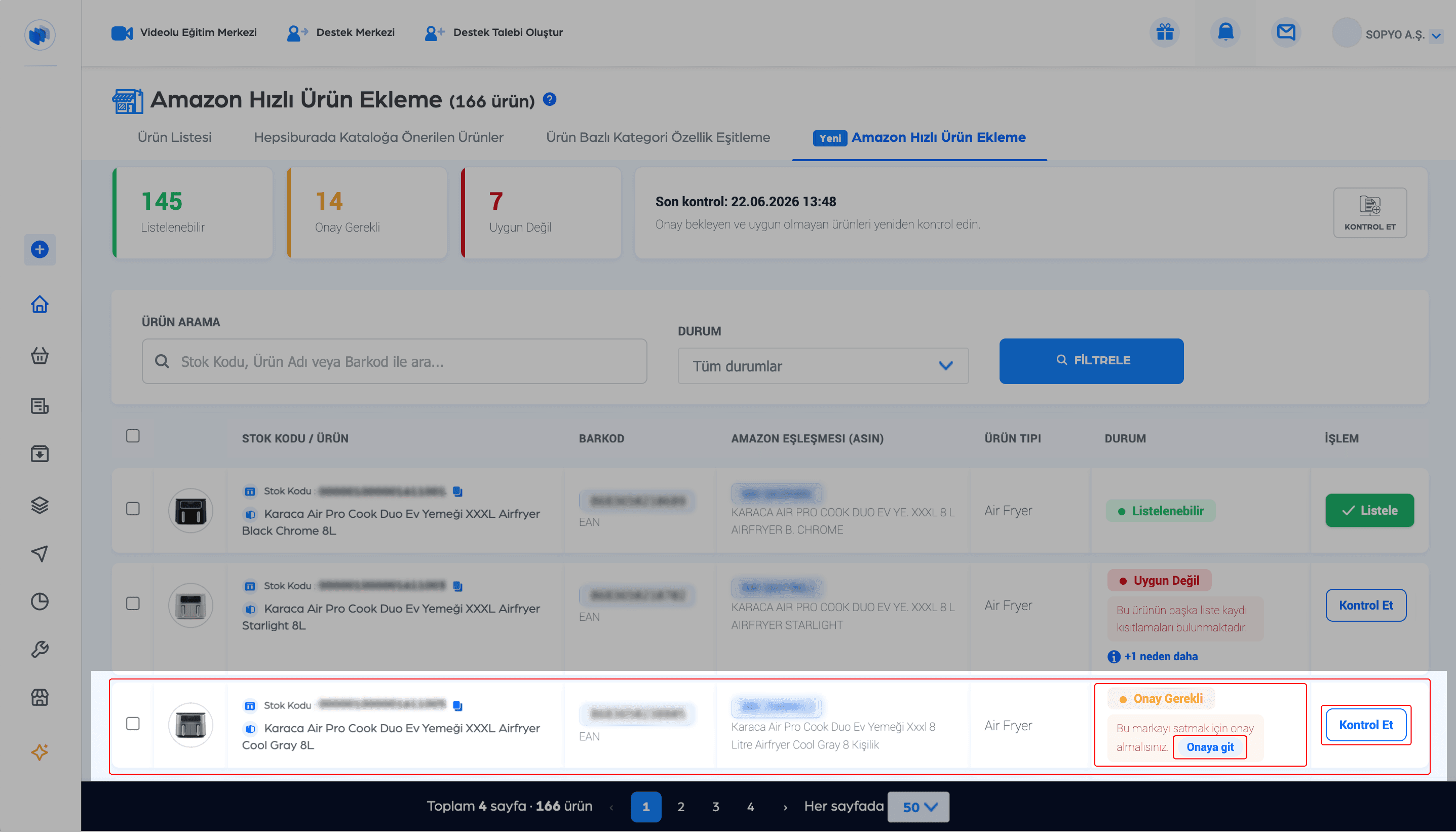Go to the next page arrow in pagination
Image resolution: width=1456 pixels, height=832 pixels.
[x=785, y=808]
